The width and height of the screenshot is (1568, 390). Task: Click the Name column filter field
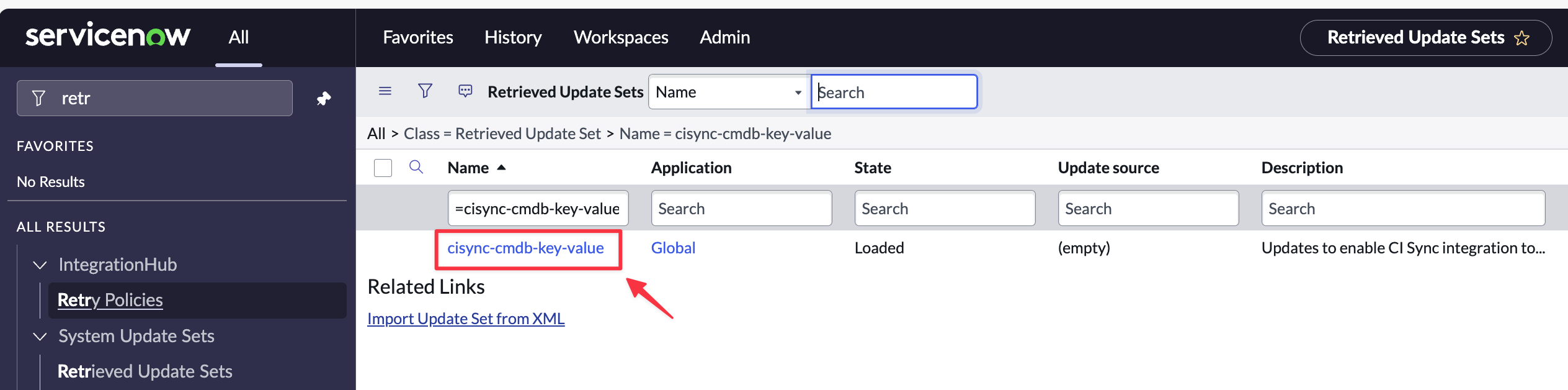click(538, 208)
